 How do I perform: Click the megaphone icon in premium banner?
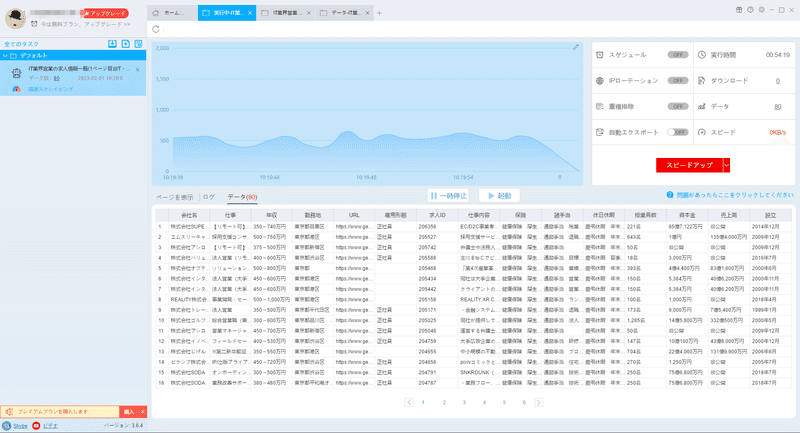pos(9,412)
